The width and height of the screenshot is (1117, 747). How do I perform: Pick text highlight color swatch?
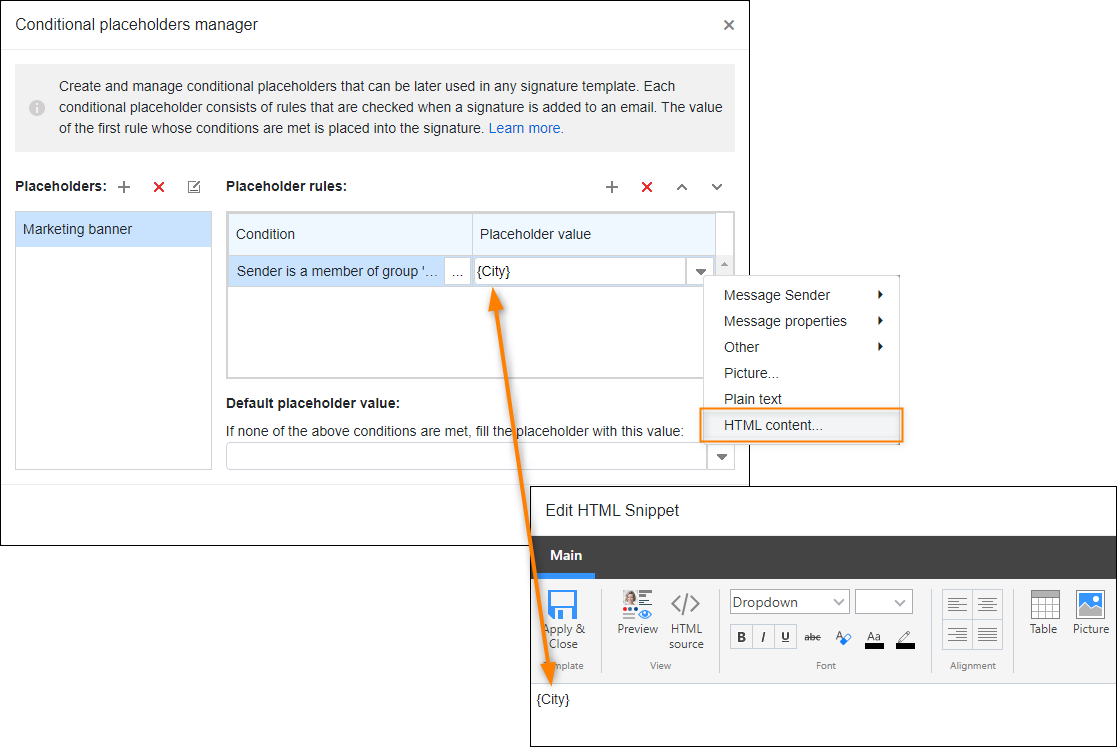coord(905,639)
